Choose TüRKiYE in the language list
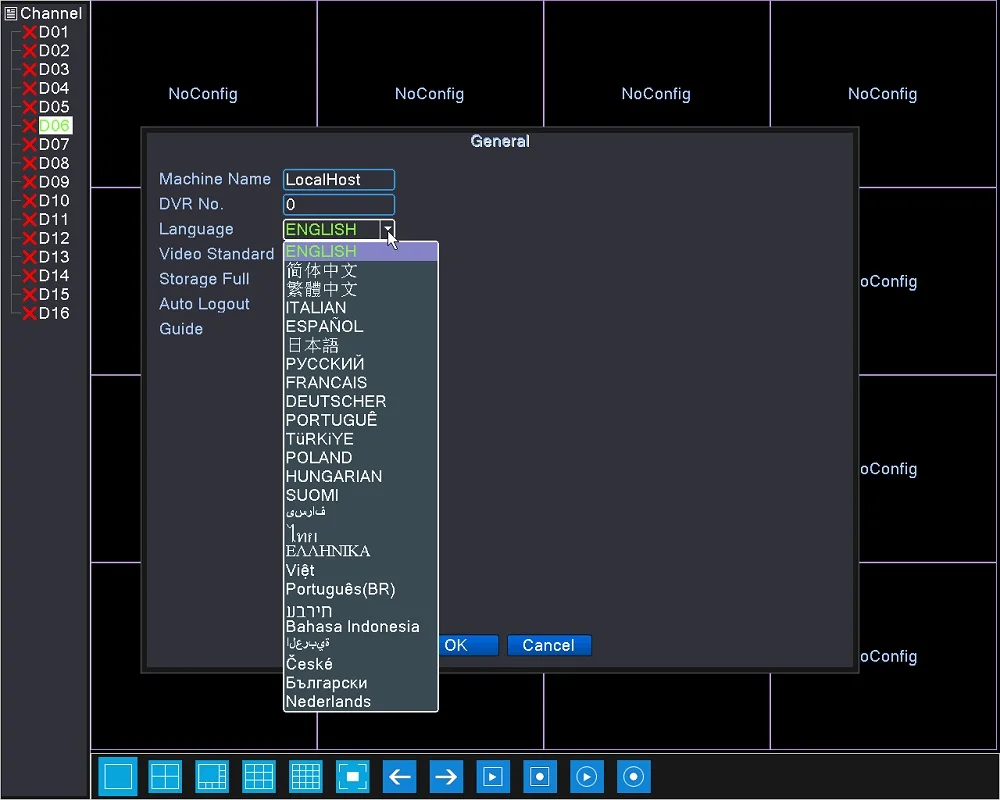Image resolution: width=1000 pixels, height=800 pixels. point(360,439)
